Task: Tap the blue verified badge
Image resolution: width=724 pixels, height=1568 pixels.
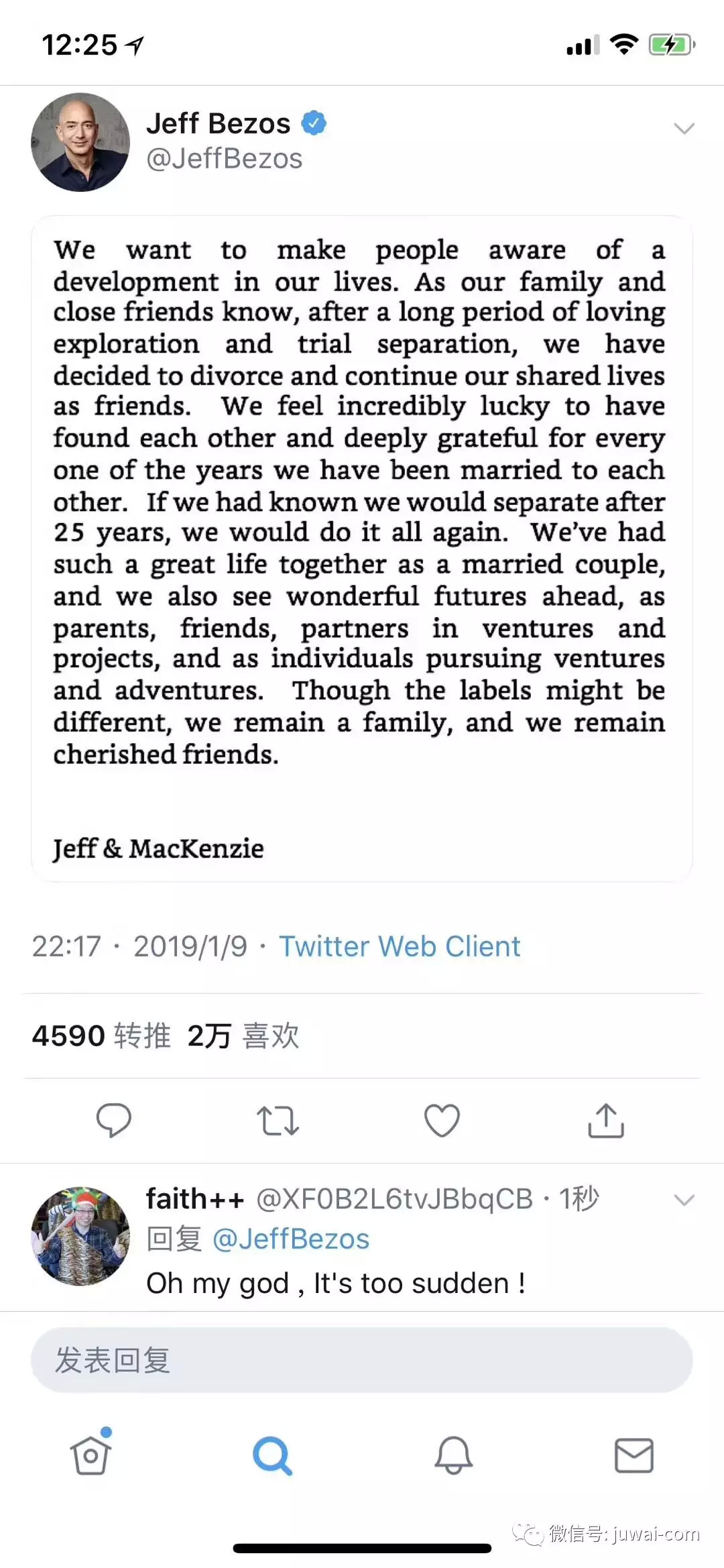Action: [x=314, y=123]
